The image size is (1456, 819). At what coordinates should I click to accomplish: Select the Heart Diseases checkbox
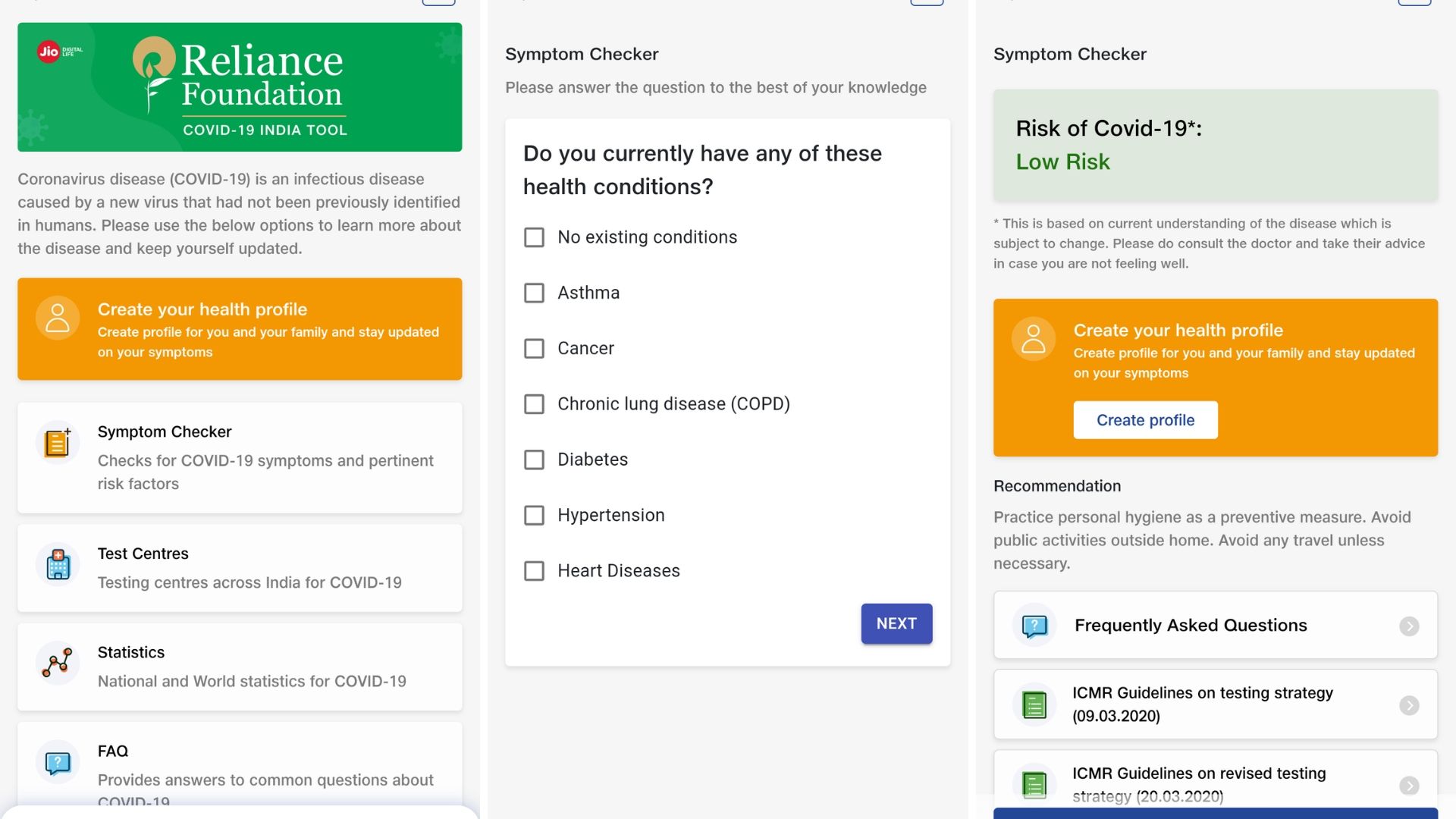[x=532, y=570]
